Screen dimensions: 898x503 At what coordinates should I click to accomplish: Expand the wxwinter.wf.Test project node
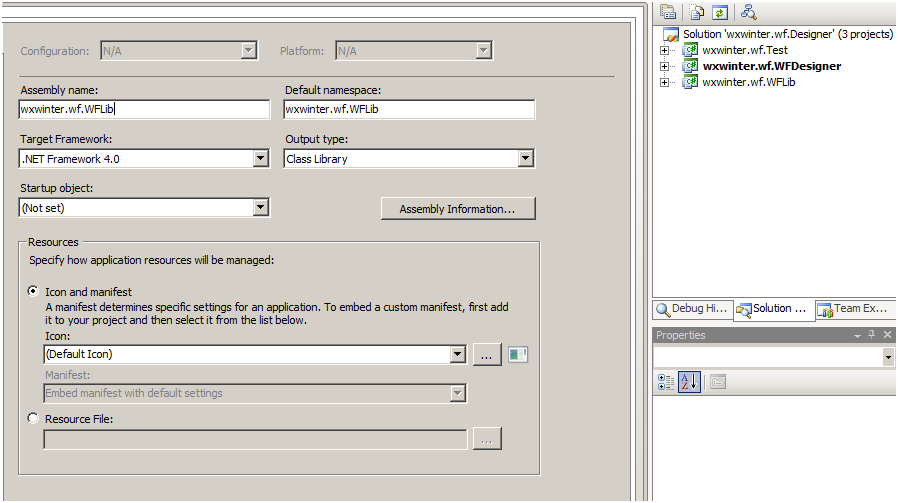click(664, 50)
